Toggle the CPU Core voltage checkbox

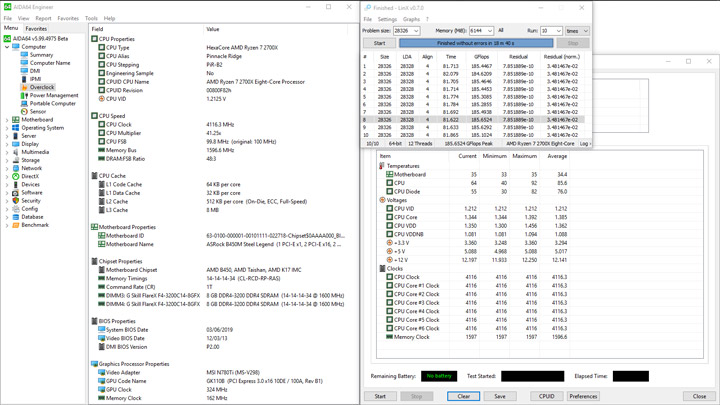tap(389, 217)
